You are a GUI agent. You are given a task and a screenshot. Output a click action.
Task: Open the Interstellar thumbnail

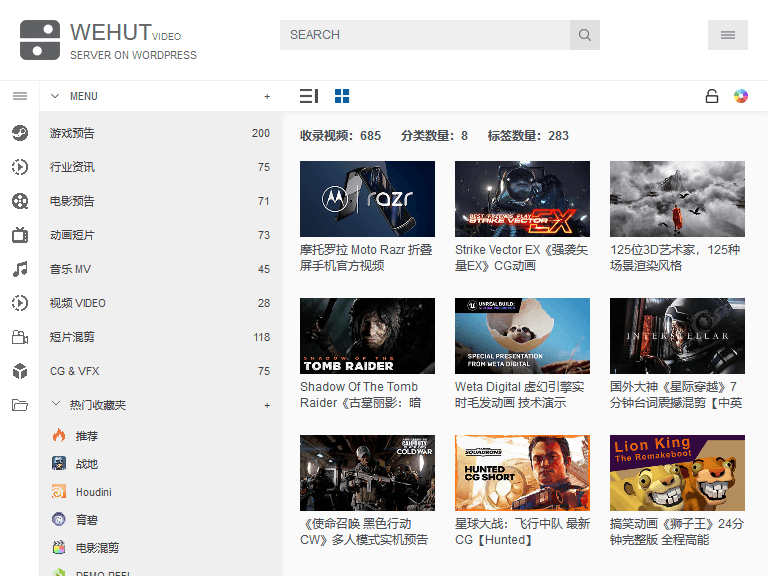tap(677, 336)
